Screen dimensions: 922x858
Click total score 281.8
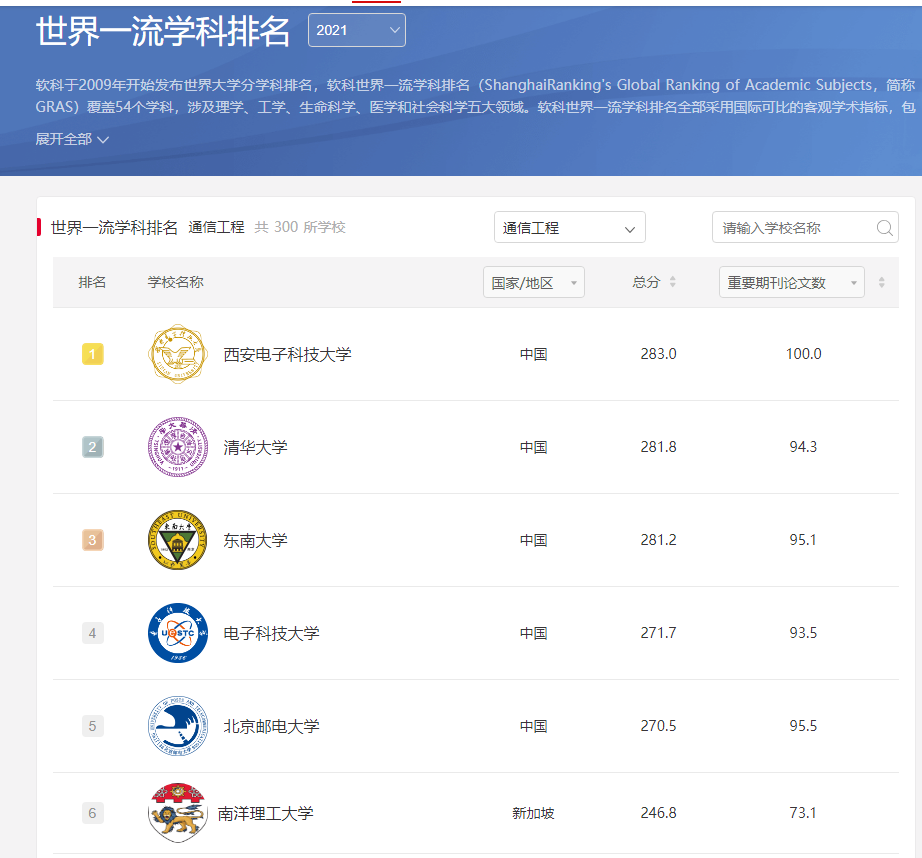[658, 446]
